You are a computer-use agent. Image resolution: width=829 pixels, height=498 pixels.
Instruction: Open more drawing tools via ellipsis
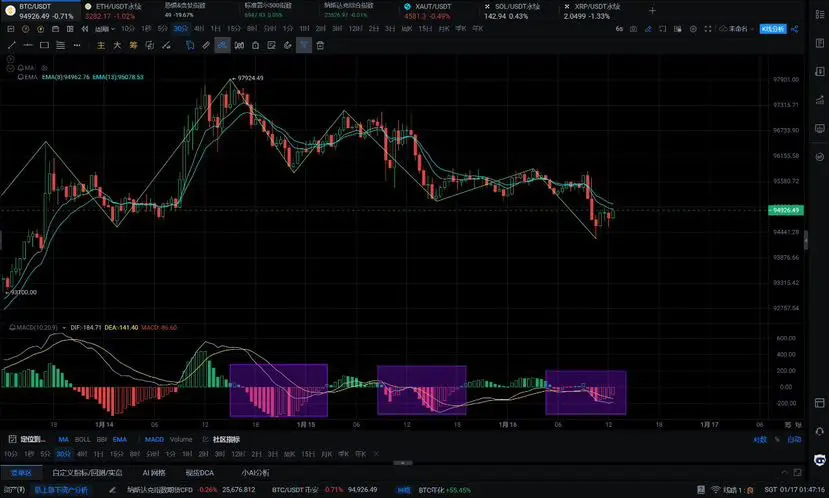(77, 45)
